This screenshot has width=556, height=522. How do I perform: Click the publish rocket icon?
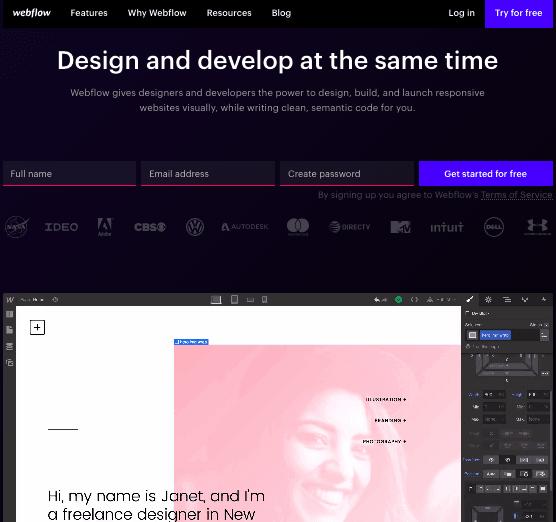click(430, 300)
